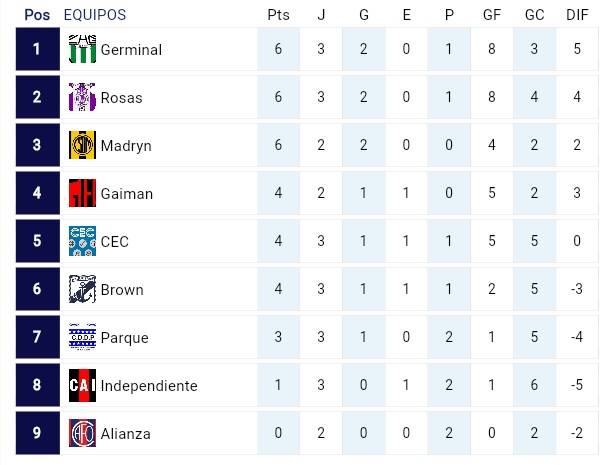Click the Madryn team crest icon
Viewport: 614px width, 465px height.
click(x=82, y=146)
